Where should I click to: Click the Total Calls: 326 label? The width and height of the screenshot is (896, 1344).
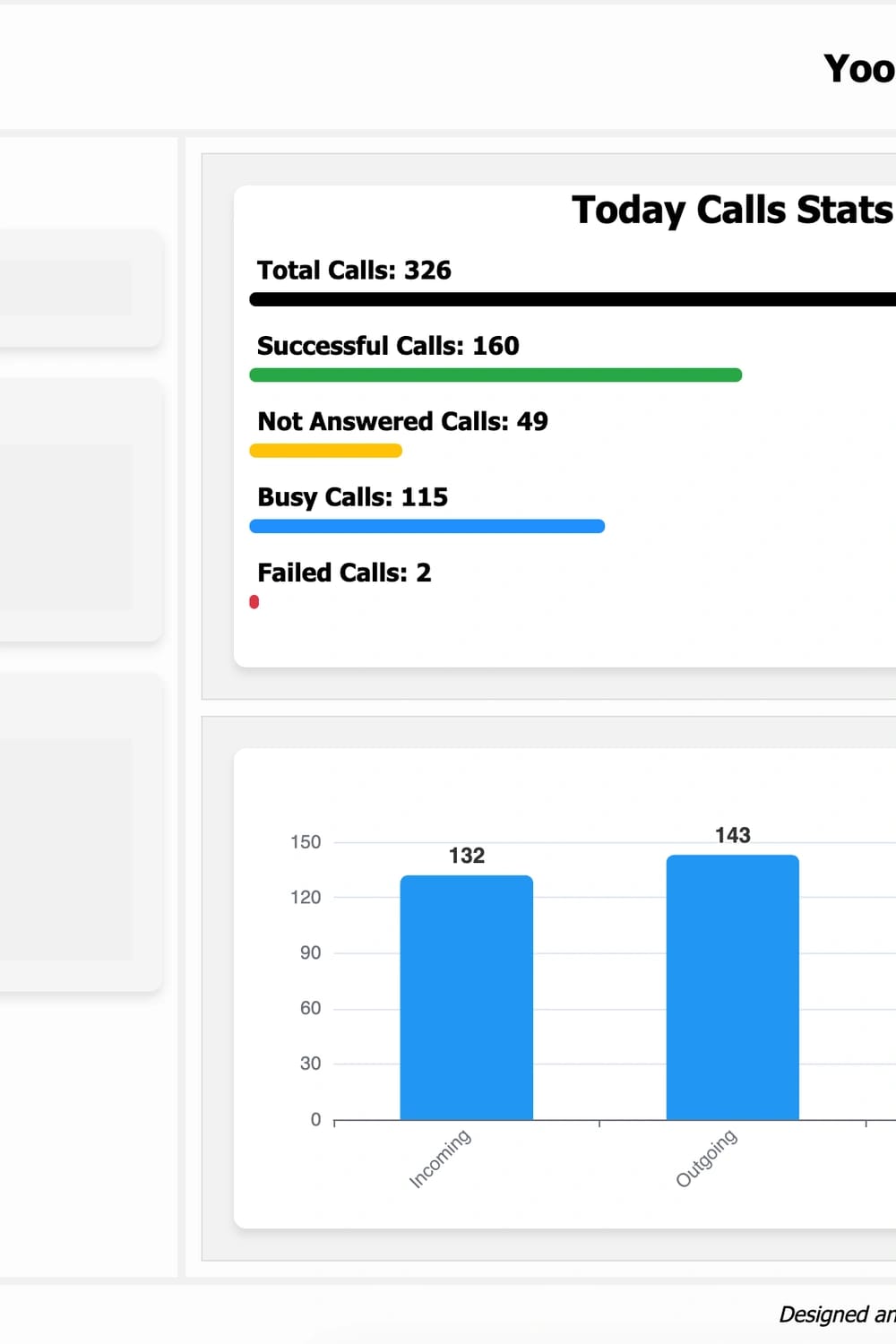353,270
